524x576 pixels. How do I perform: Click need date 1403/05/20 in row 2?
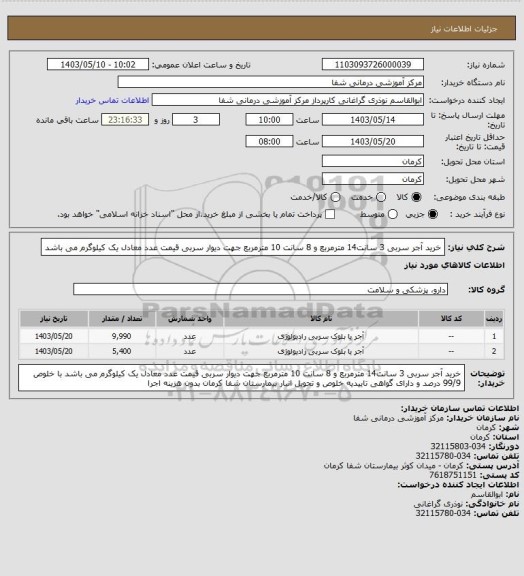54,352
